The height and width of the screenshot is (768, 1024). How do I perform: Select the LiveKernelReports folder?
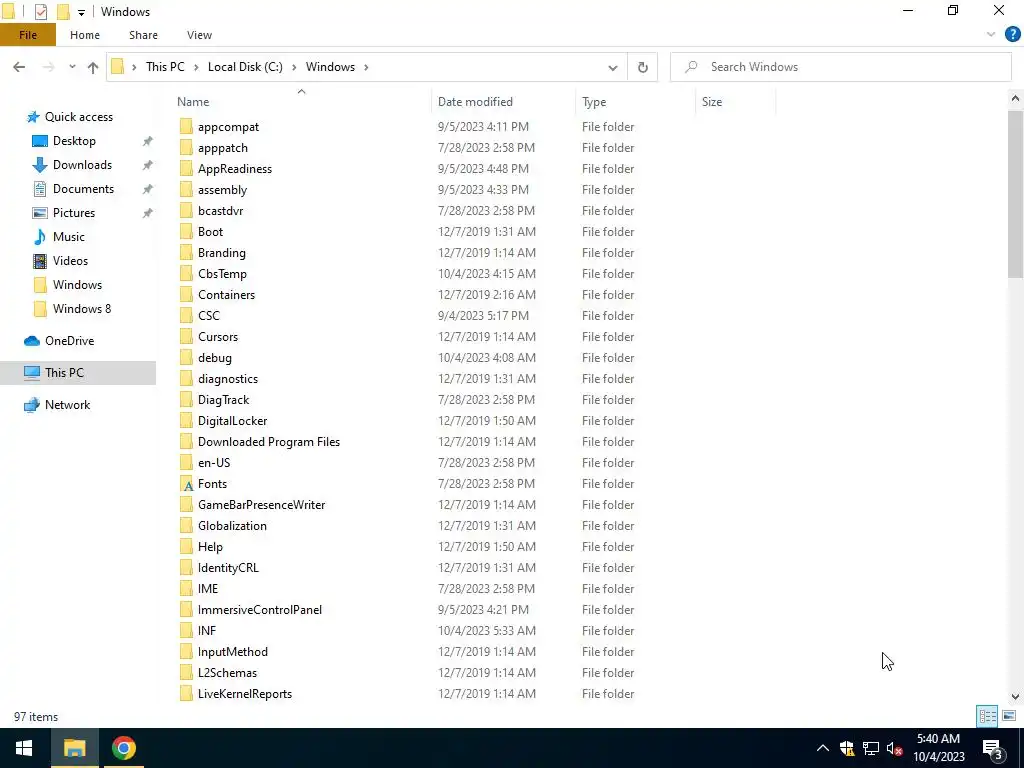244,694
